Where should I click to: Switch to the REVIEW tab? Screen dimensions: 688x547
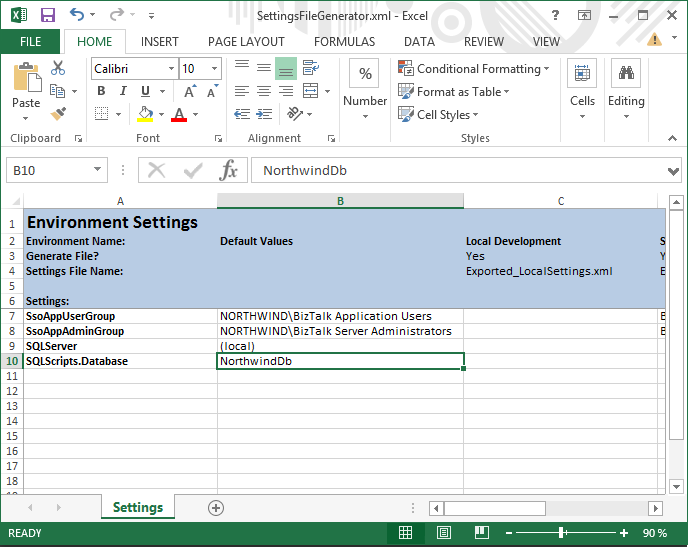click(x=484, y=42)
